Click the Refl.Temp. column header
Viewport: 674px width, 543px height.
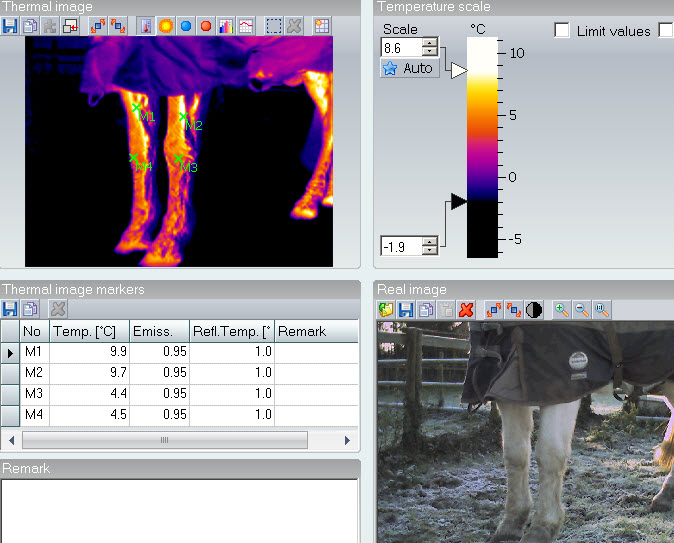point(232,331)
